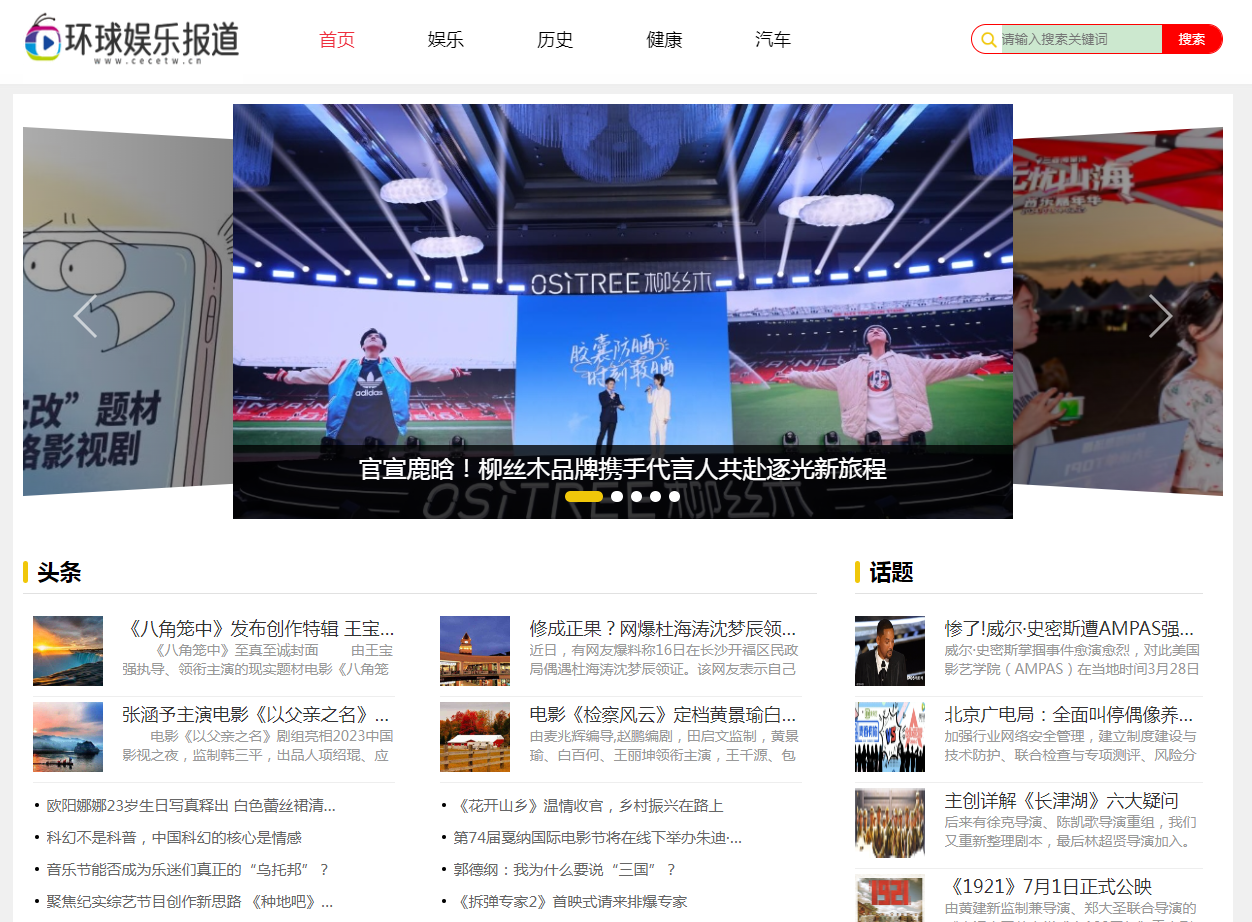
Task: Click summary starting 电影《以父亲之名》剧组亮相
Action: pos(258,745)
